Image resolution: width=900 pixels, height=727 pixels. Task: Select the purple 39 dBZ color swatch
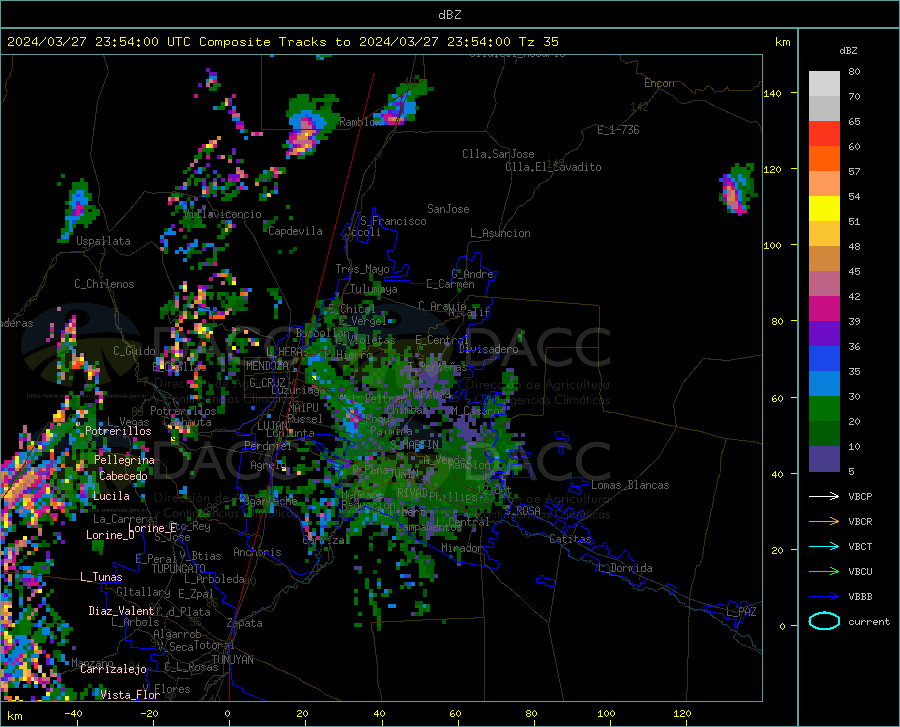point(824,334)
